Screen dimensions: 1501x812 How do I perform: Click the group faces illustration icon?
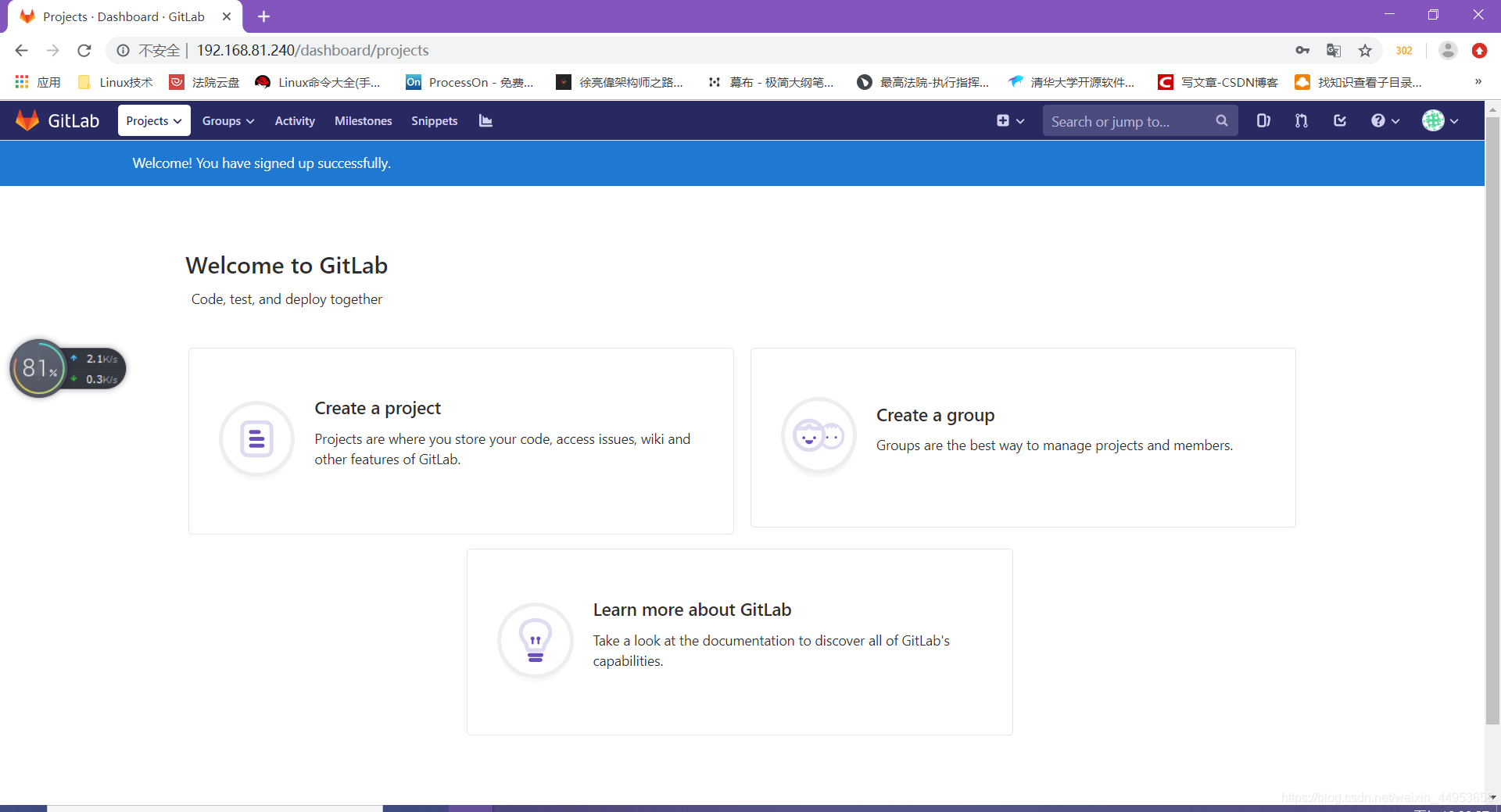(x=819, y=435)
